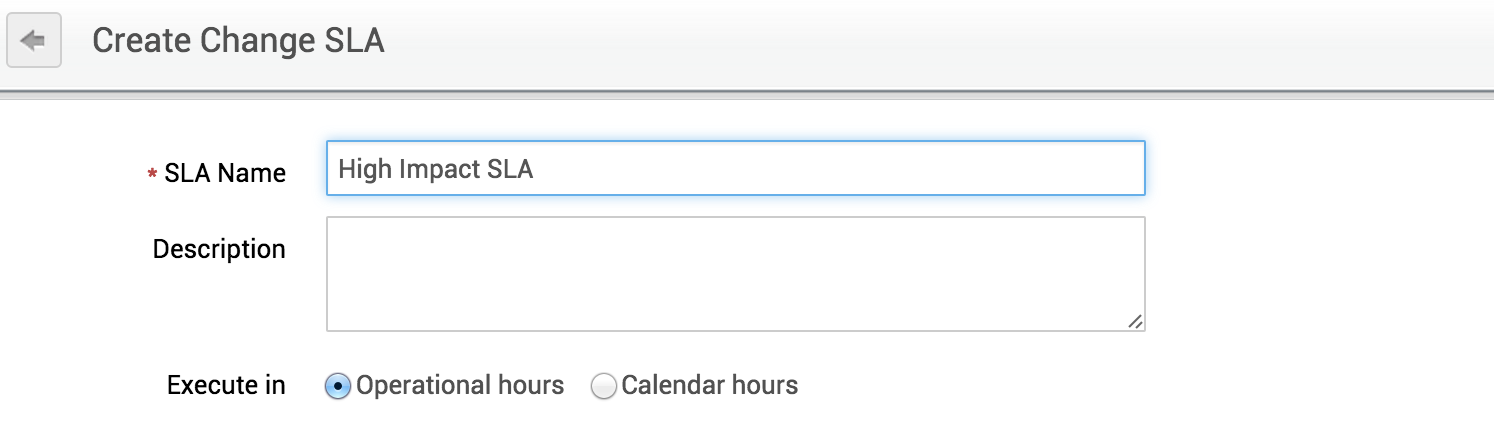The image size is (1494, 448).
Task: Click the 'Execute in' label
Action: point(226,385)
